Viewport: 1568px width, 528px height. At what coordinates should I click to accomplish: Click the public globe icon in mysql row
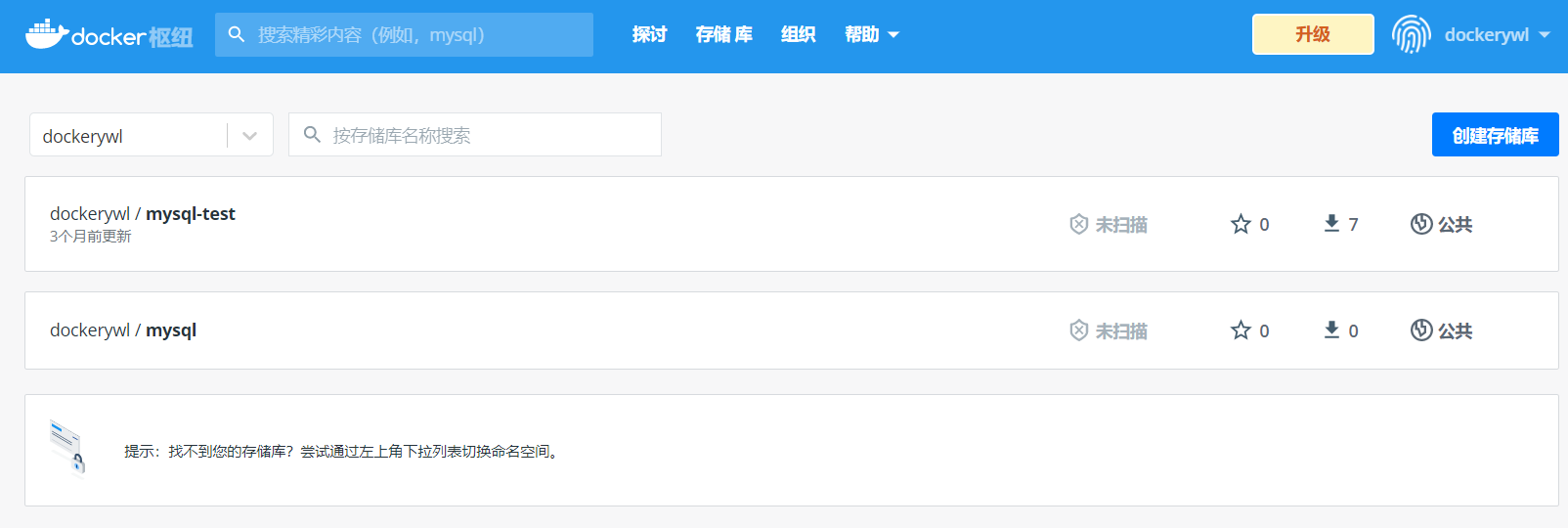(x=1421, y=330)
